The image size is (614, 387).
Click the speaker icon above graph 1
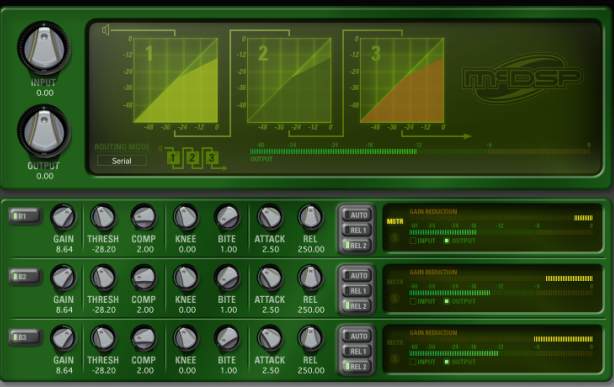105,30
